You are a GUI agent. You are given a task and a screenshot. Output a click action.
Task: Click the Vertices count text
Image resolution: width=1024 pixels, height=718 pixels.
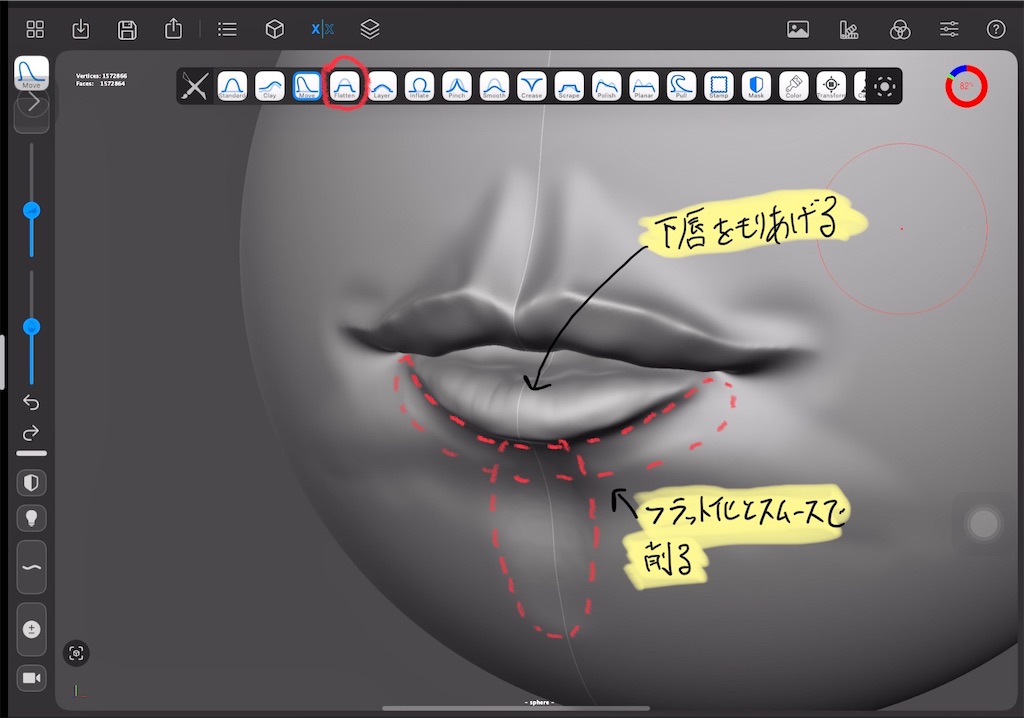[101, 76]
